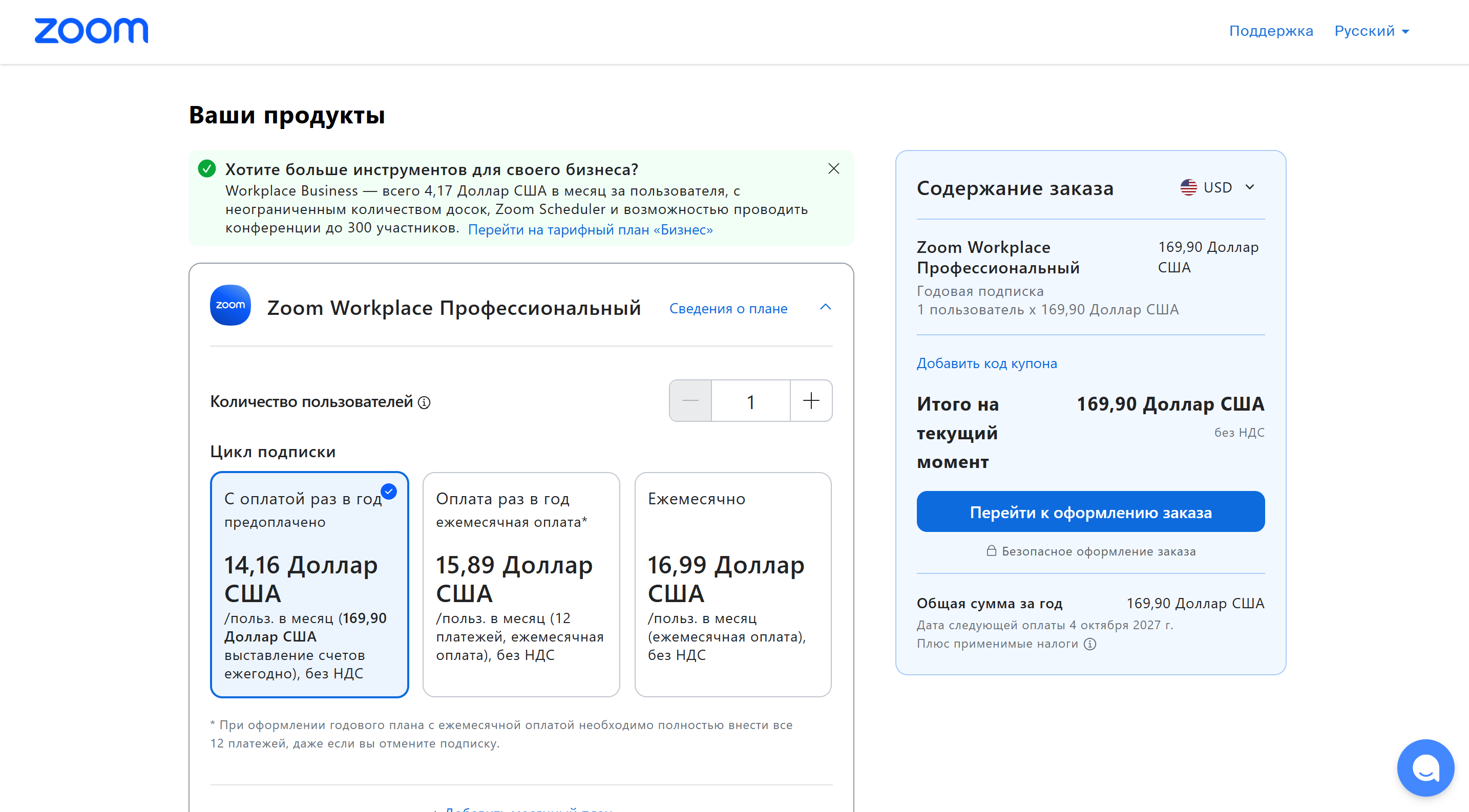Click the Zoom logo in header
Image resolution: width=1469 pixels, height=812 pixels.
coord(91,31)
